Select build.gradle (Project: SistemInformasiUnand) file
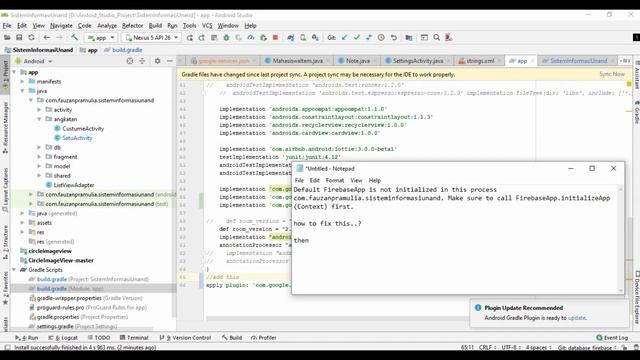640x360 pixels. (88, 279)
